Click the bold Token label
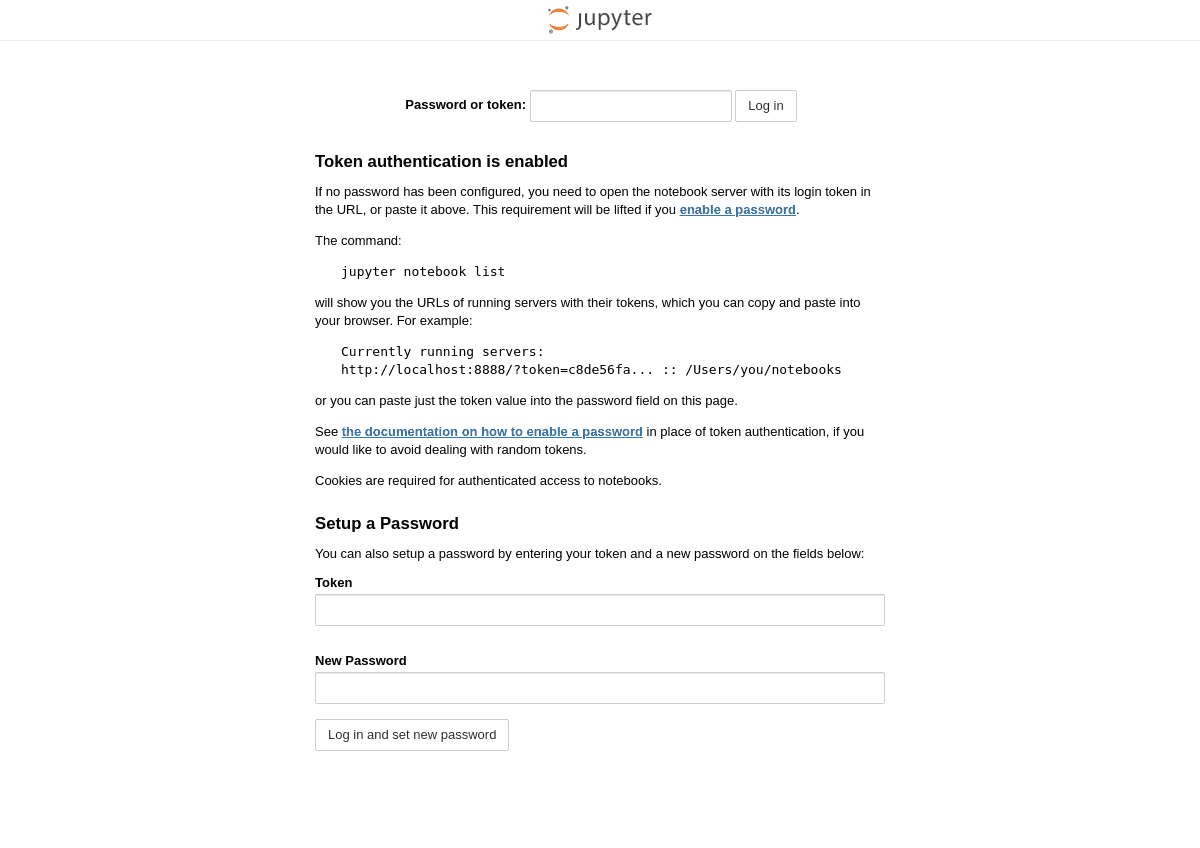Image resolution: width=1200 pixels, height=848 pixels. tap(334, 583)
